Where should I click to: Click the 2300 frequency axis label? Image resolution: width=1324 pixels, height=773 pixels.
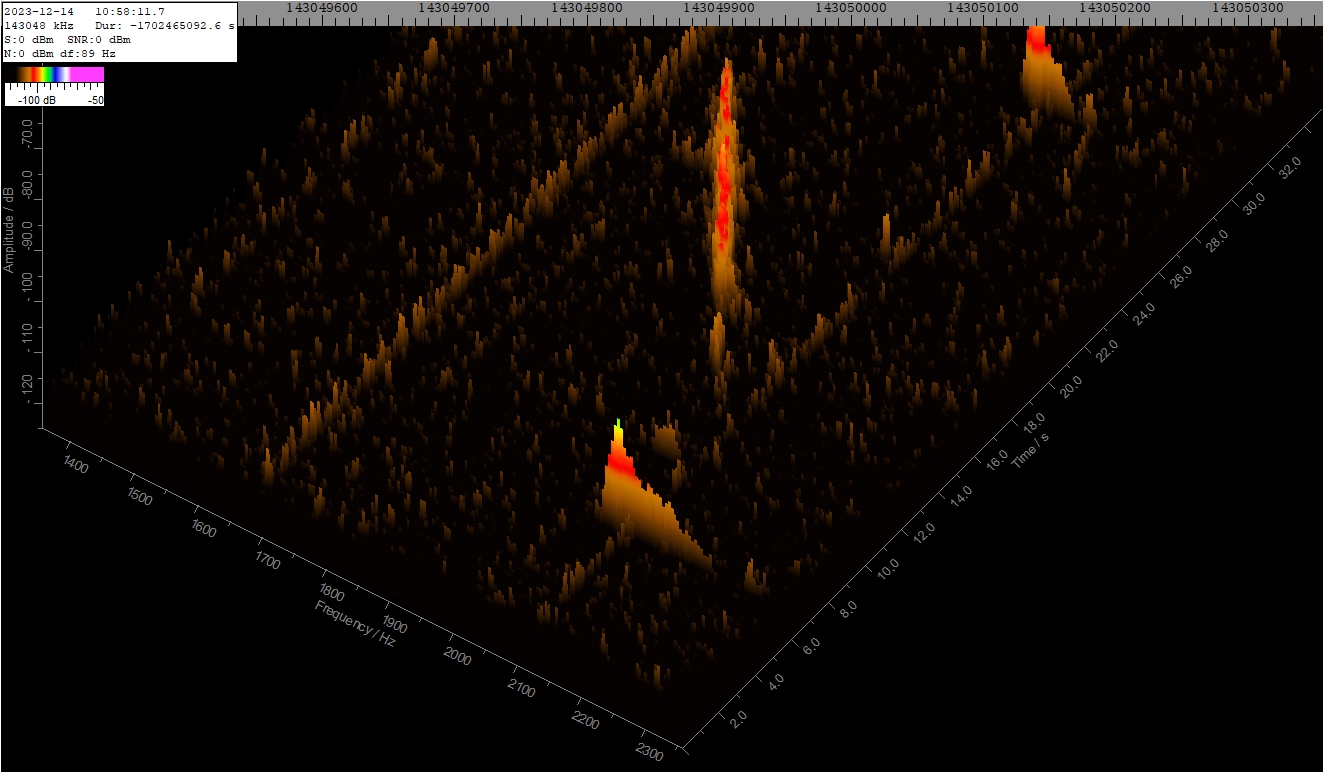(648, 752)
